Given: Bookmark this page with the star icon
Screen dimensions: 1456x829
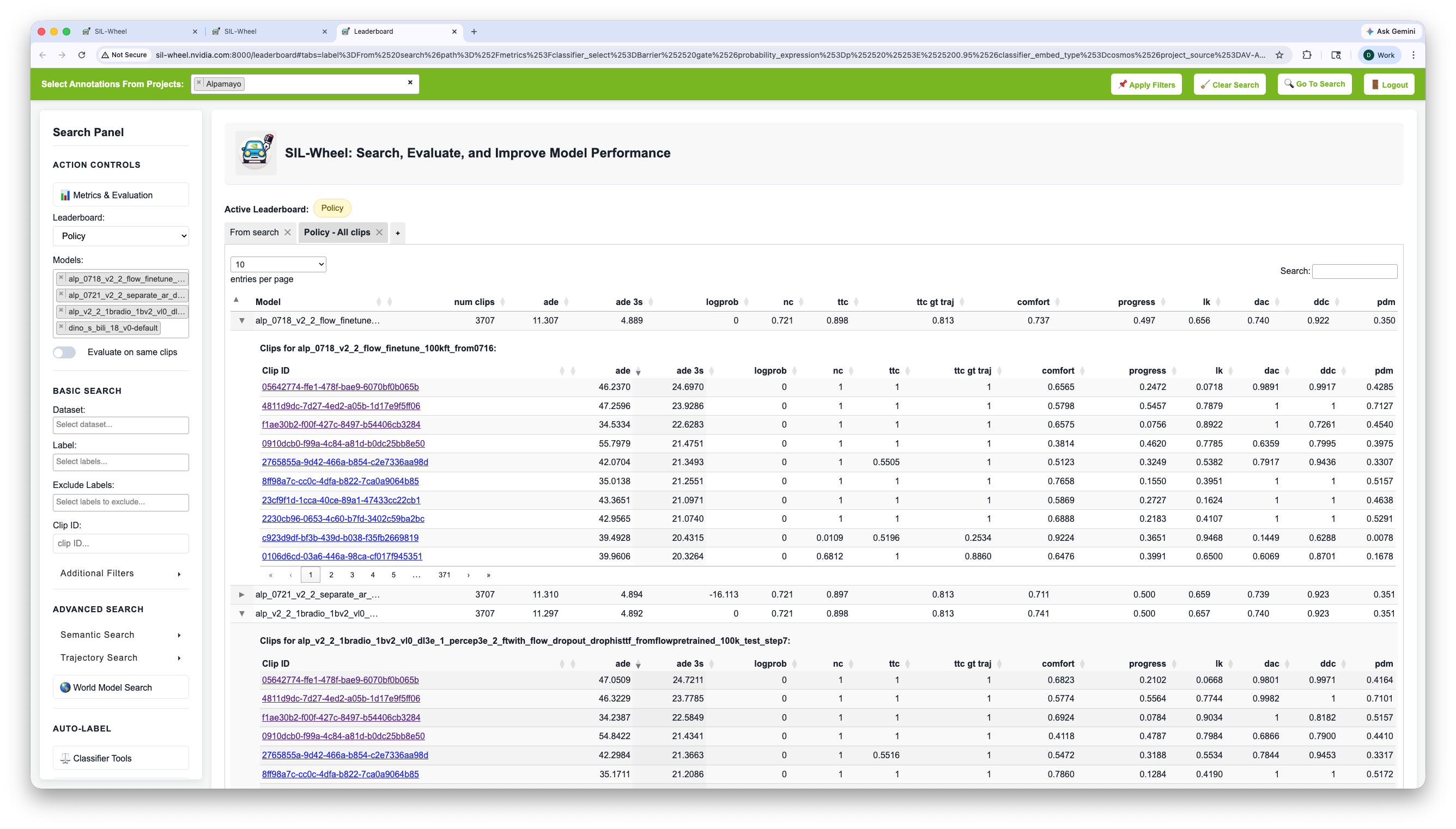Looking at the screenshot, I should (1279, 55).
